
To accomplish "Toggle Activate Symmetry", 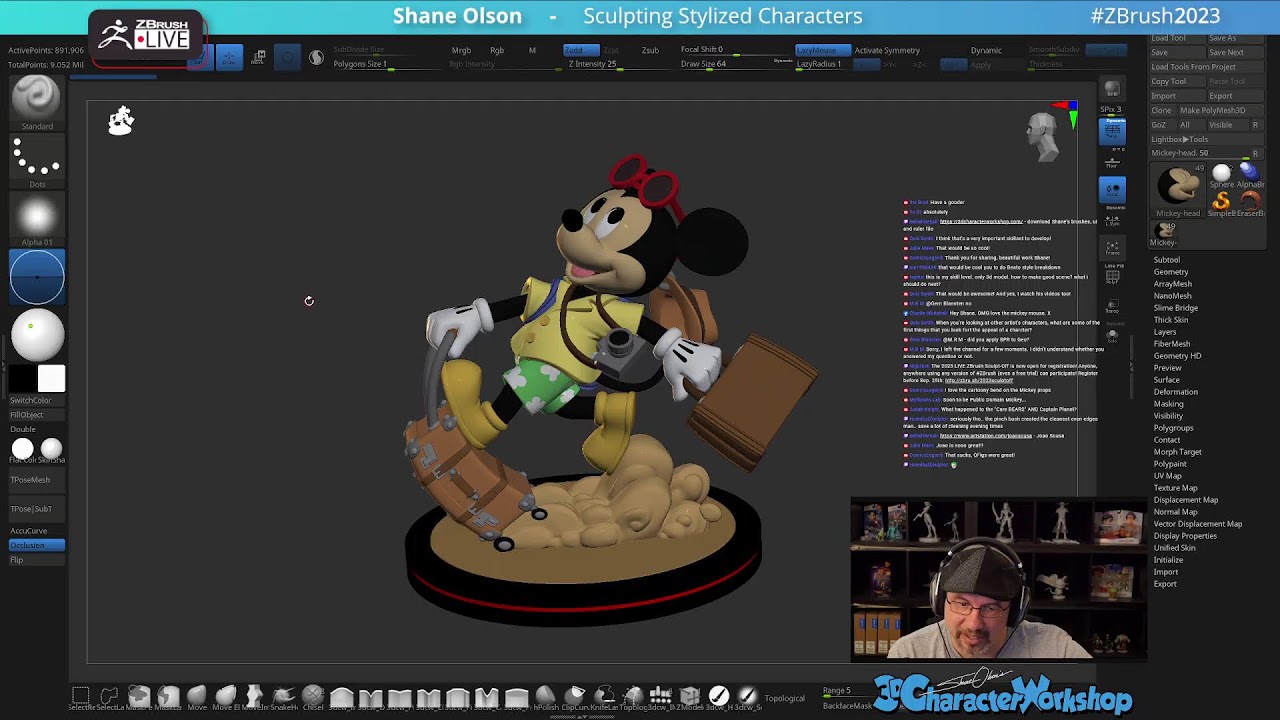I will tap(887, 50).
